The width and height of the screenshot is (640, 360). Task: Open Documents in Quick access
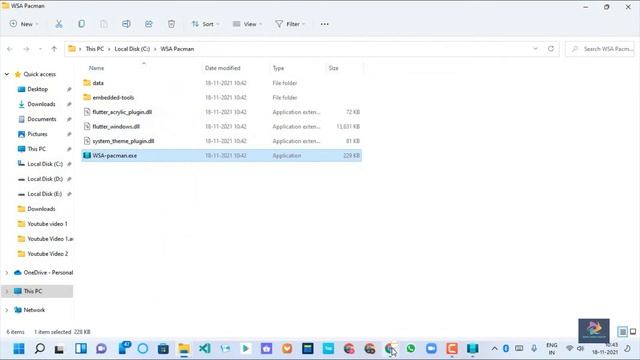pyautogui.click(x=42, y=119)
